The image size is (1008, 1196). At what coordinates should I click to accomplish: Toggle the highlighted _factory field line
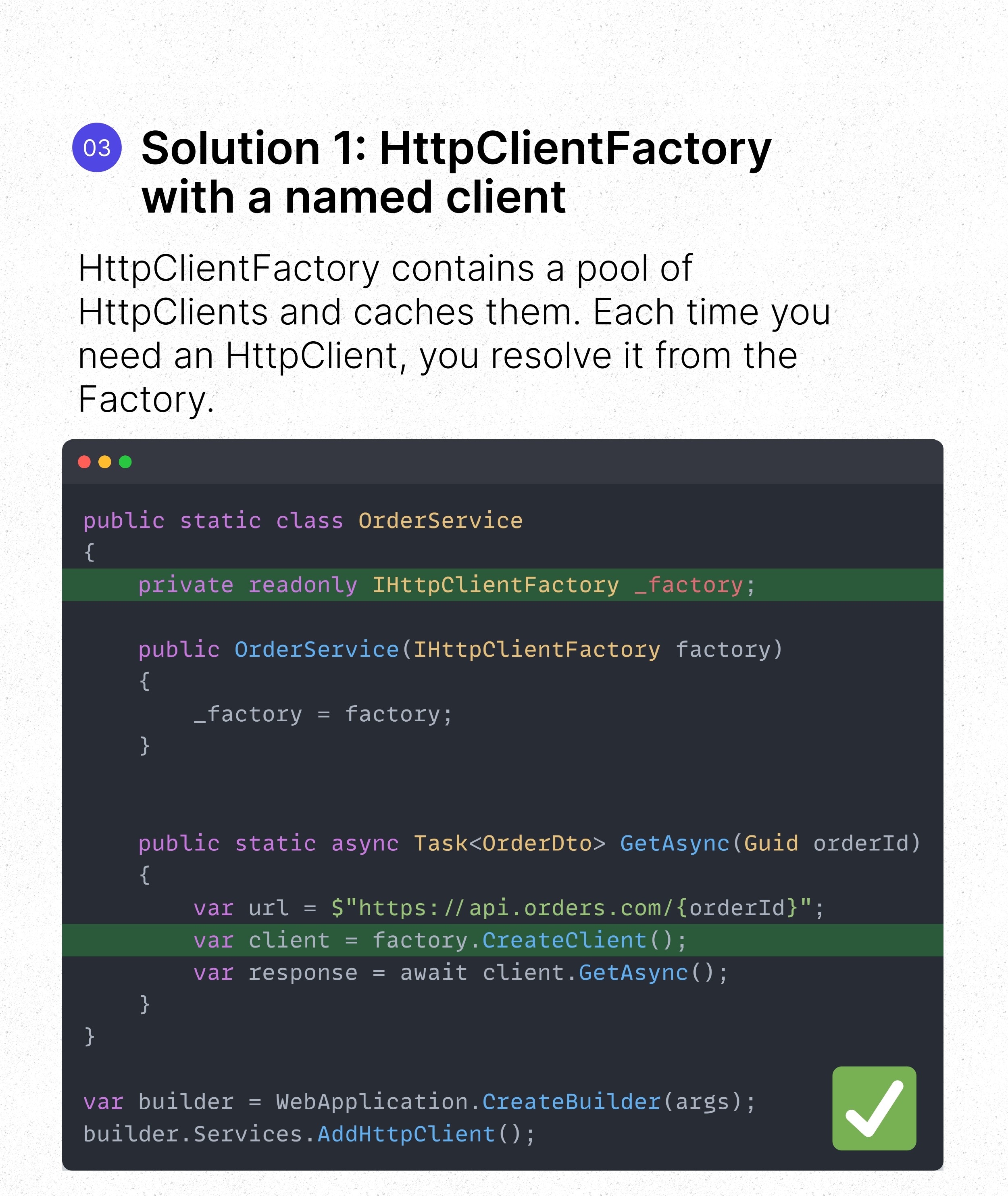(446, 585)
